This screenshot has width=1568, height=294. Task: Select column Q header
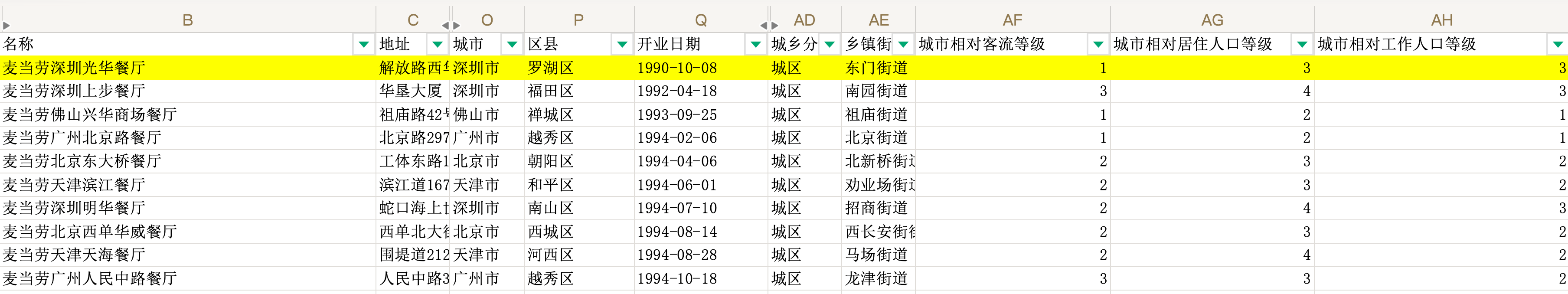click(x=701, y=20)
